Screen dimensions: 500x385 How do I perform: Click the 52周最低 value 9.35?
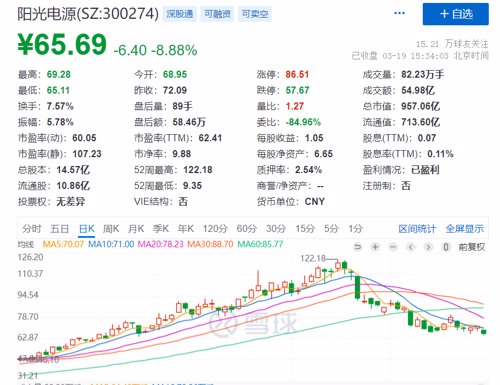(192, 186)
